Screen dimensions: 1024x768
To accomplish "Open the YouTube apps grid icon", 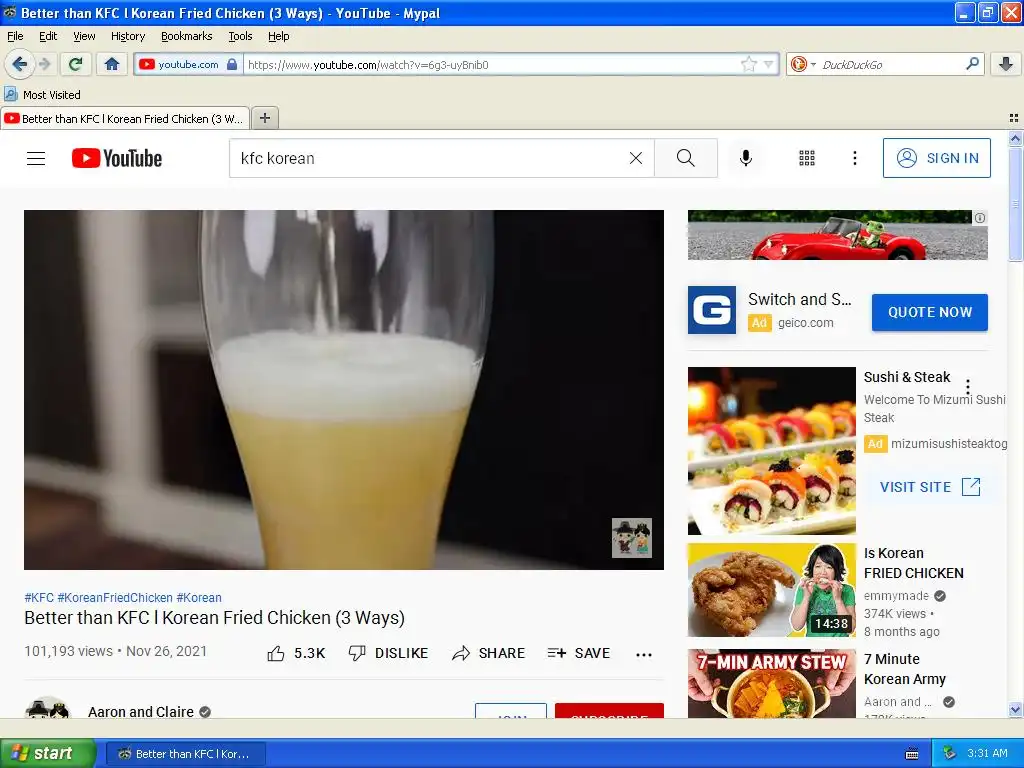I will pyautogui.click(x=807, y=158).
